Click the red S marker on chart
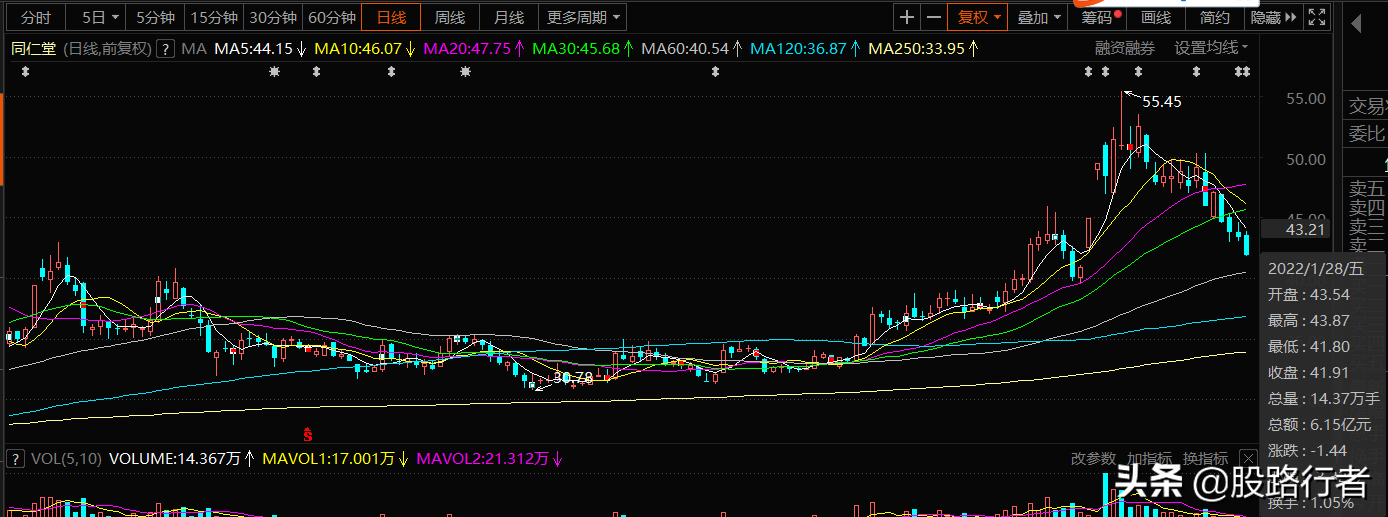This screenshot has width=1388, height=517. (309, 434)
